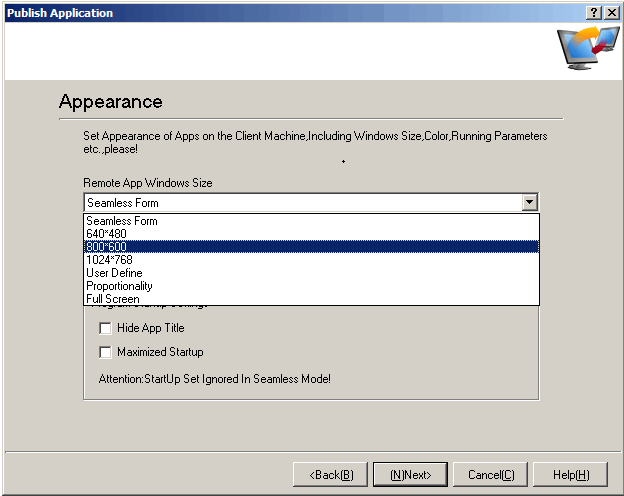Open help with the Help button
The width and height of the screenshot is (624, 496).
pos(570,474)
